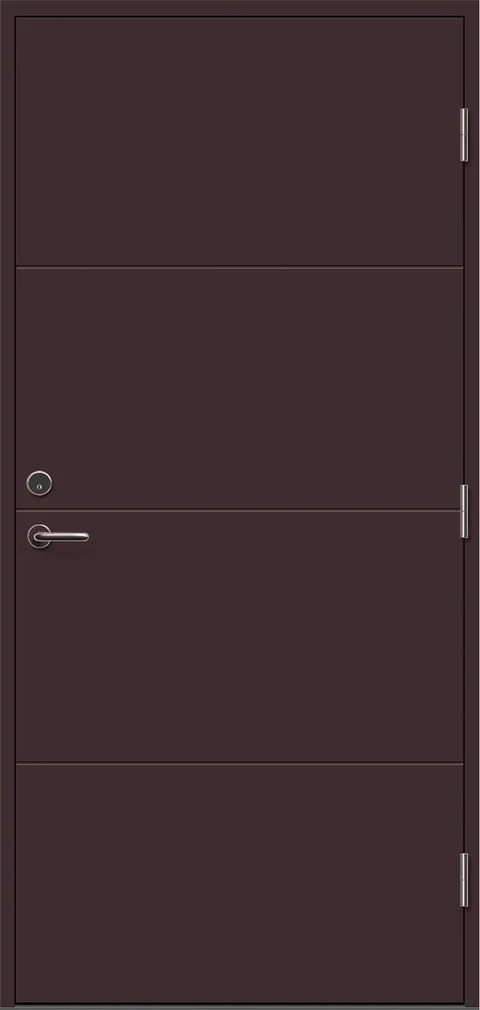Viewport: 480px width, 1010px height.
Task: Select the bottom door panel
Action: pos(239,884)
